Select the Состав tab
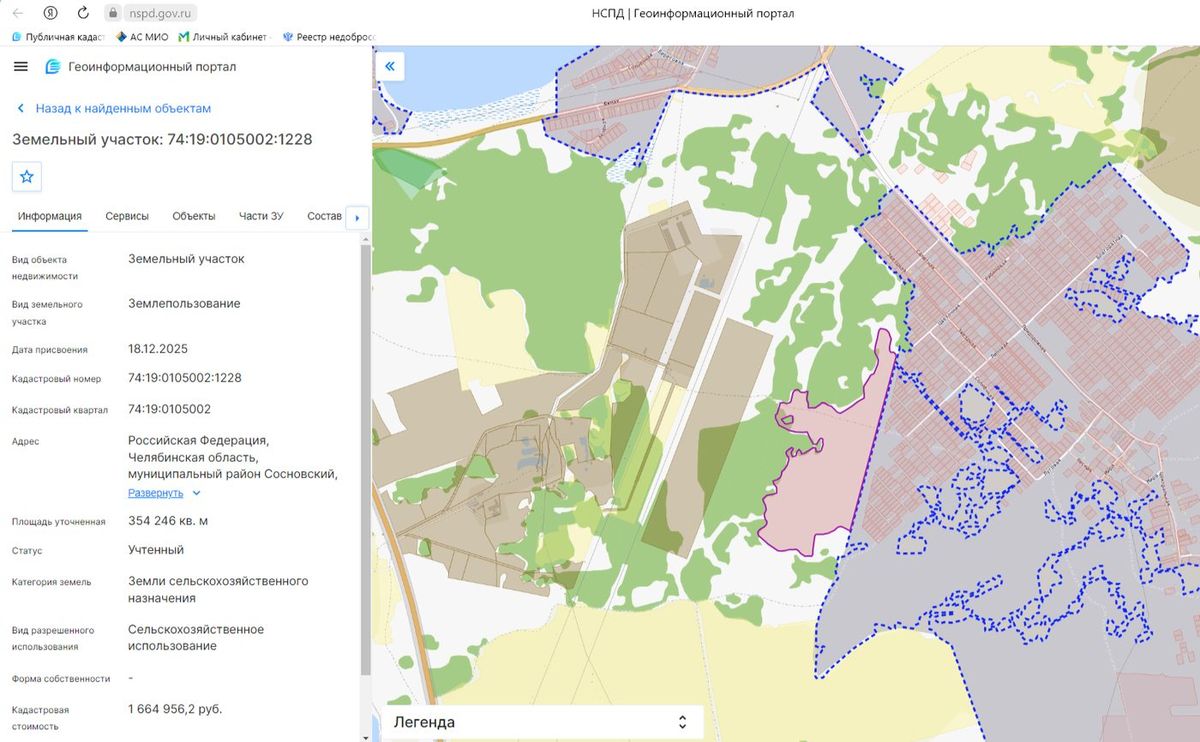This screenshot has height=742, width=1200. pyautogui.click(x=325, y=216)
